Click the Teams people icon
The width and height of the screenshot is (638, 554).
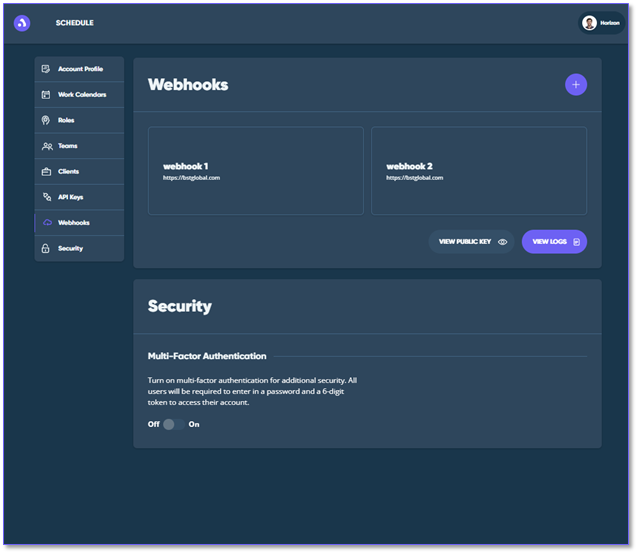coord(46,146)
